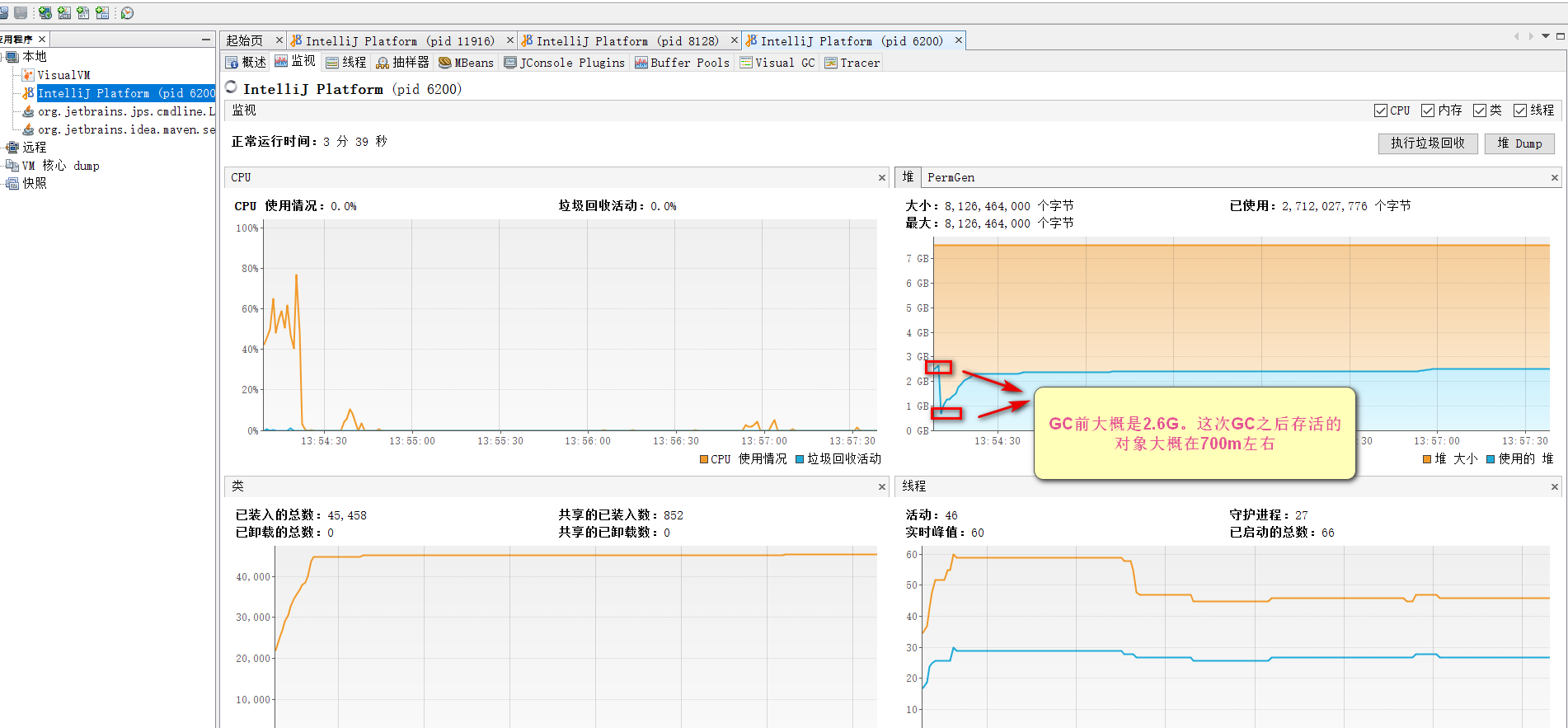Click the 执行垃圾回收 perform GC button
This screenshot has width=1568, height=728.
click(x=1428, y=143)
